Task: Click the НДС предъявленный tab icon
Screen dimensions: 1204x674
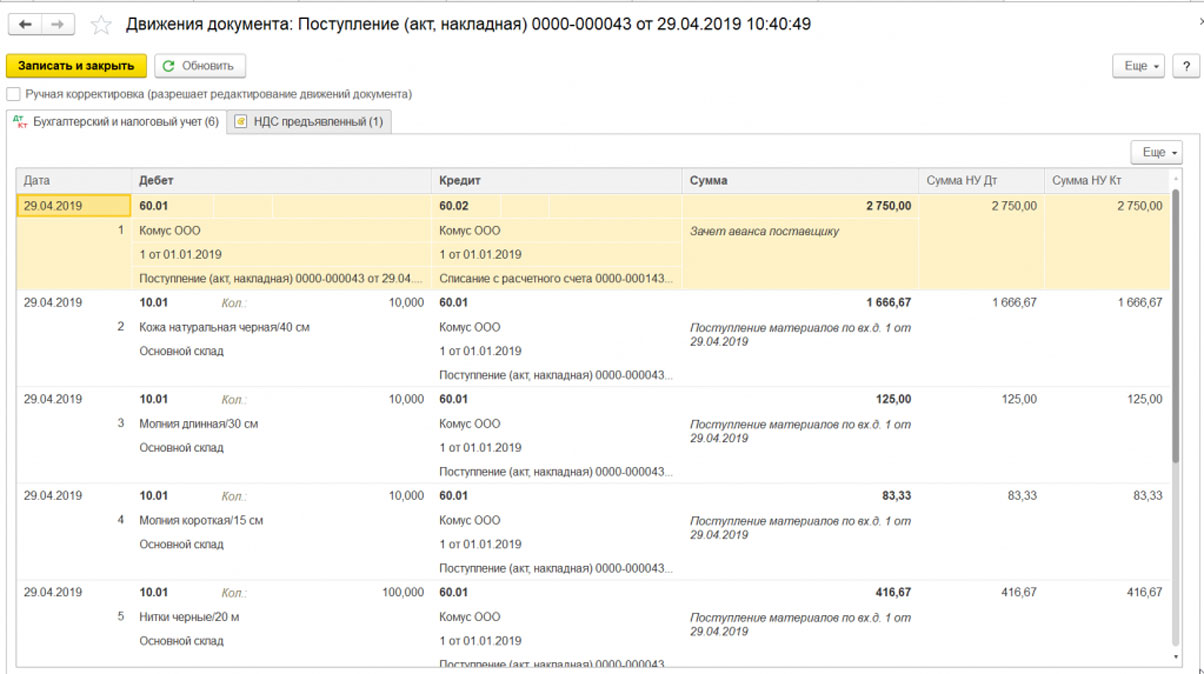Action: (x=241, y=122)
